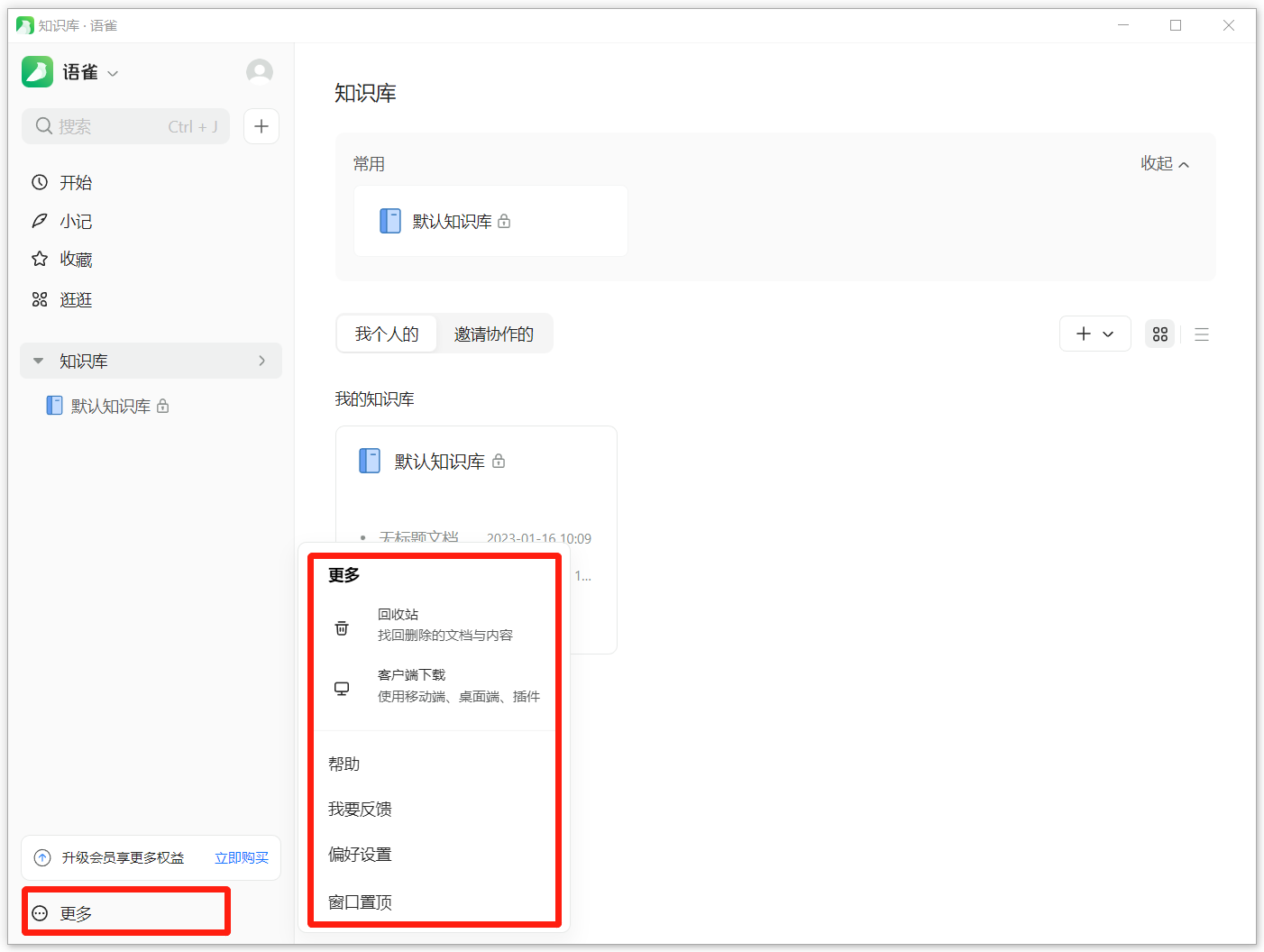Click the 立即购买 link
1264x952 pixels.
pyautogui.click(x=242, y=858)
